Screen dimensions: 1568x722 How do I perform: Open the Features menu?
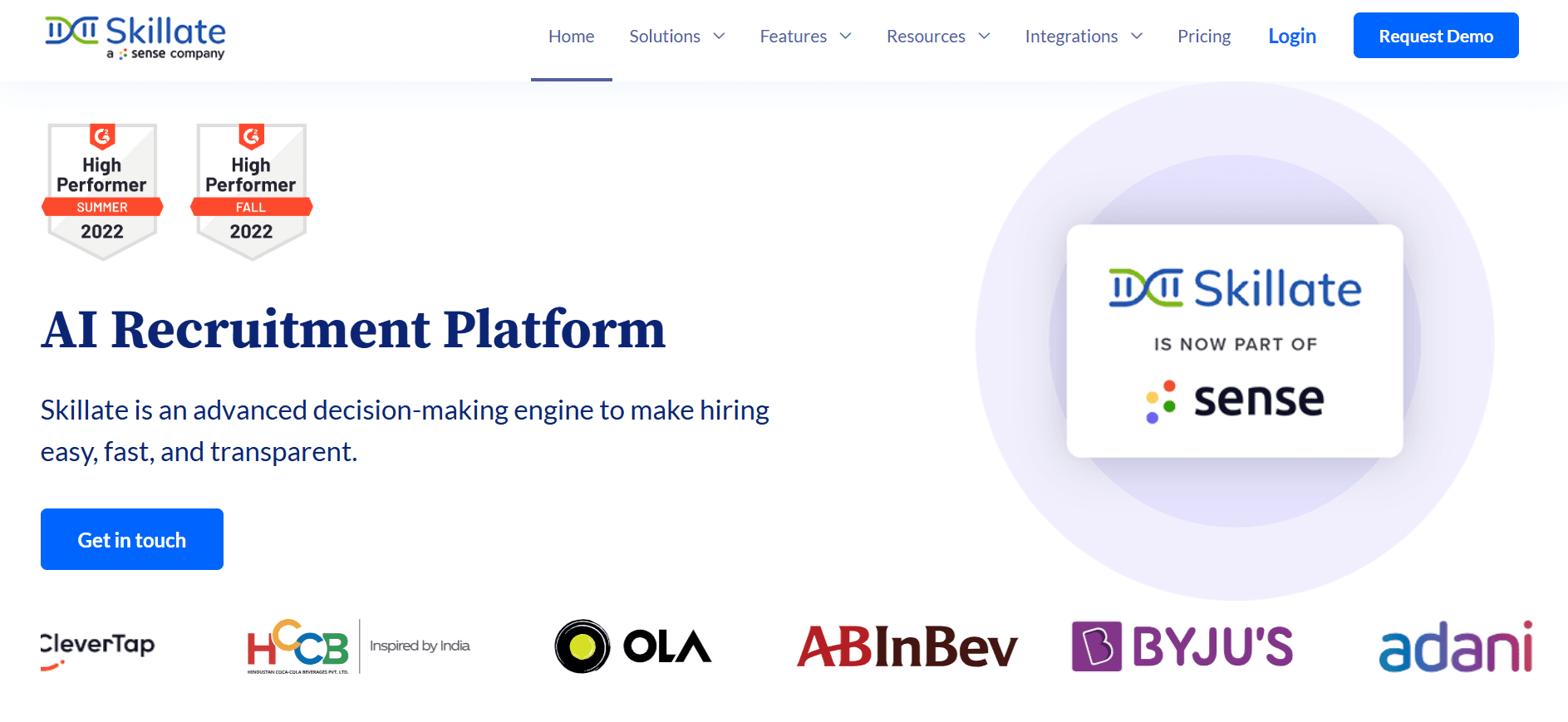coord(793,37)
